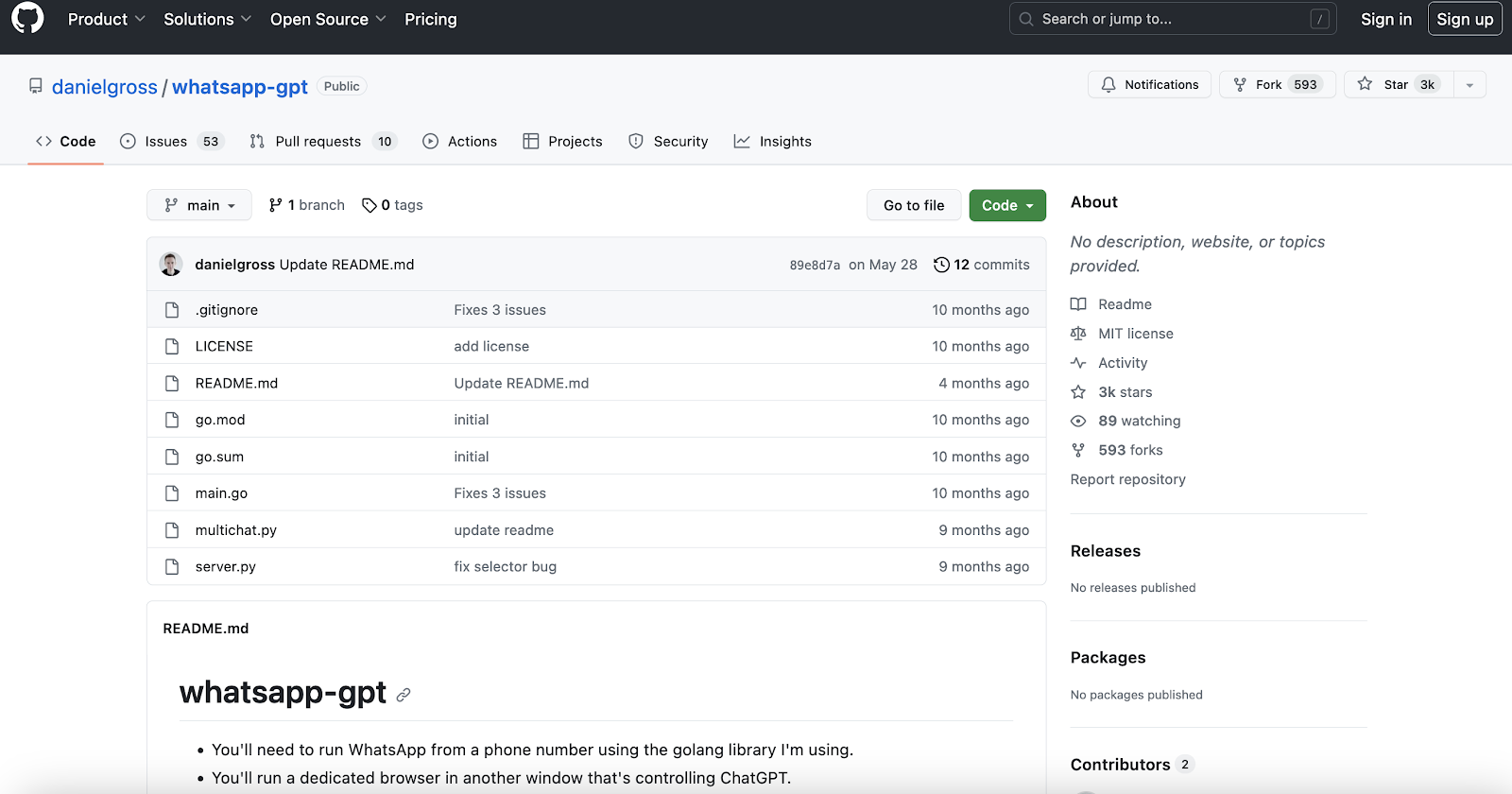Click the whatsapp-gpt heading anchor link icon
The height and width of the screenshot is (794, 1512).
(404, 695)
